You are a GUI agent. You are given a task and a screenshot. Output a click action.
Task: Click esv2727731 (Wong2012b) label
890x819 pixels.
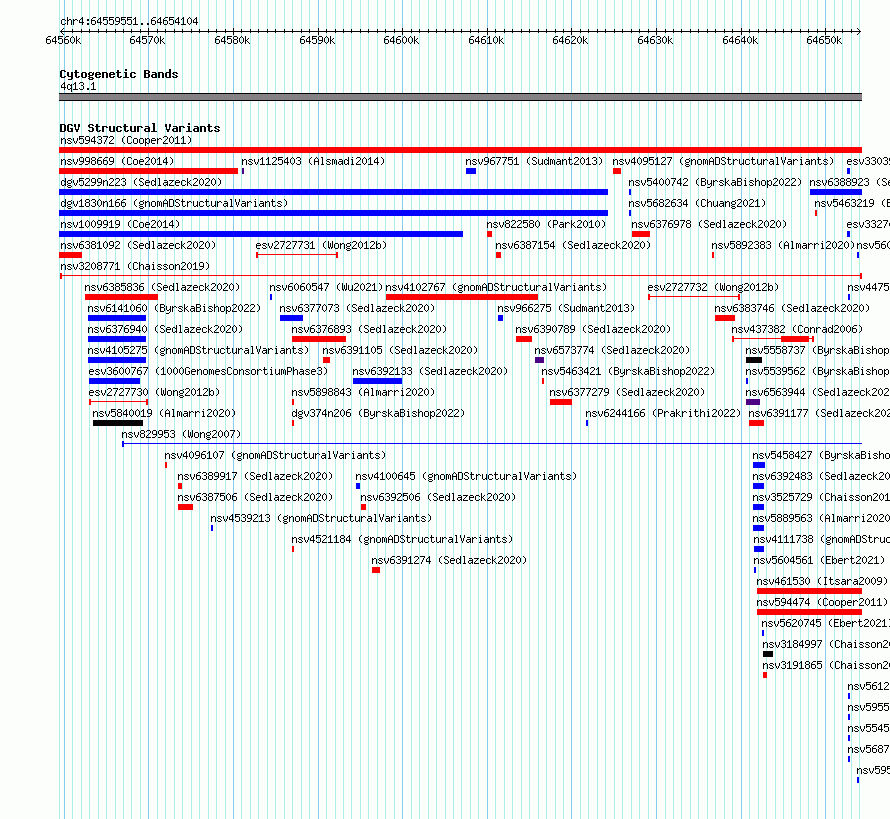point(321,245)
